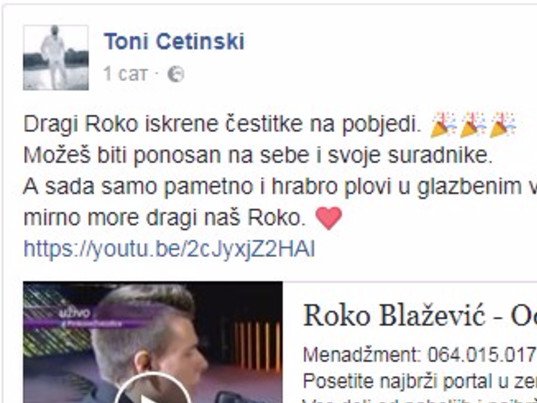Click 'A sada samo pametno' text line
Screen dimensions: 537x403
pos(280,187)
